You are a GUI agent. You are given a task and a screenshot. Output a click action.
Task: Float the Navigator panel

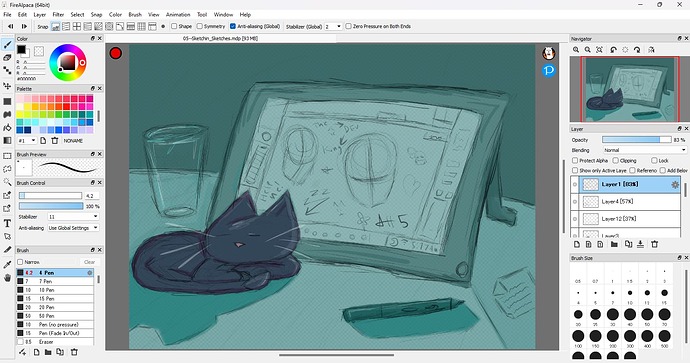[679, 39]
